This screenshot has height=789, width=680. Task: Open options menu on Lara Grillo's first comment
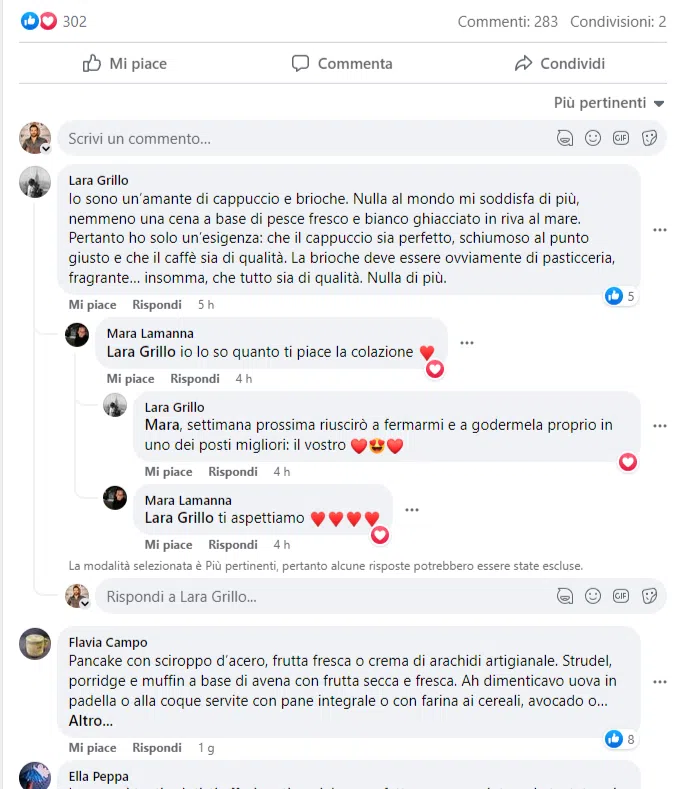click(659, 230)
